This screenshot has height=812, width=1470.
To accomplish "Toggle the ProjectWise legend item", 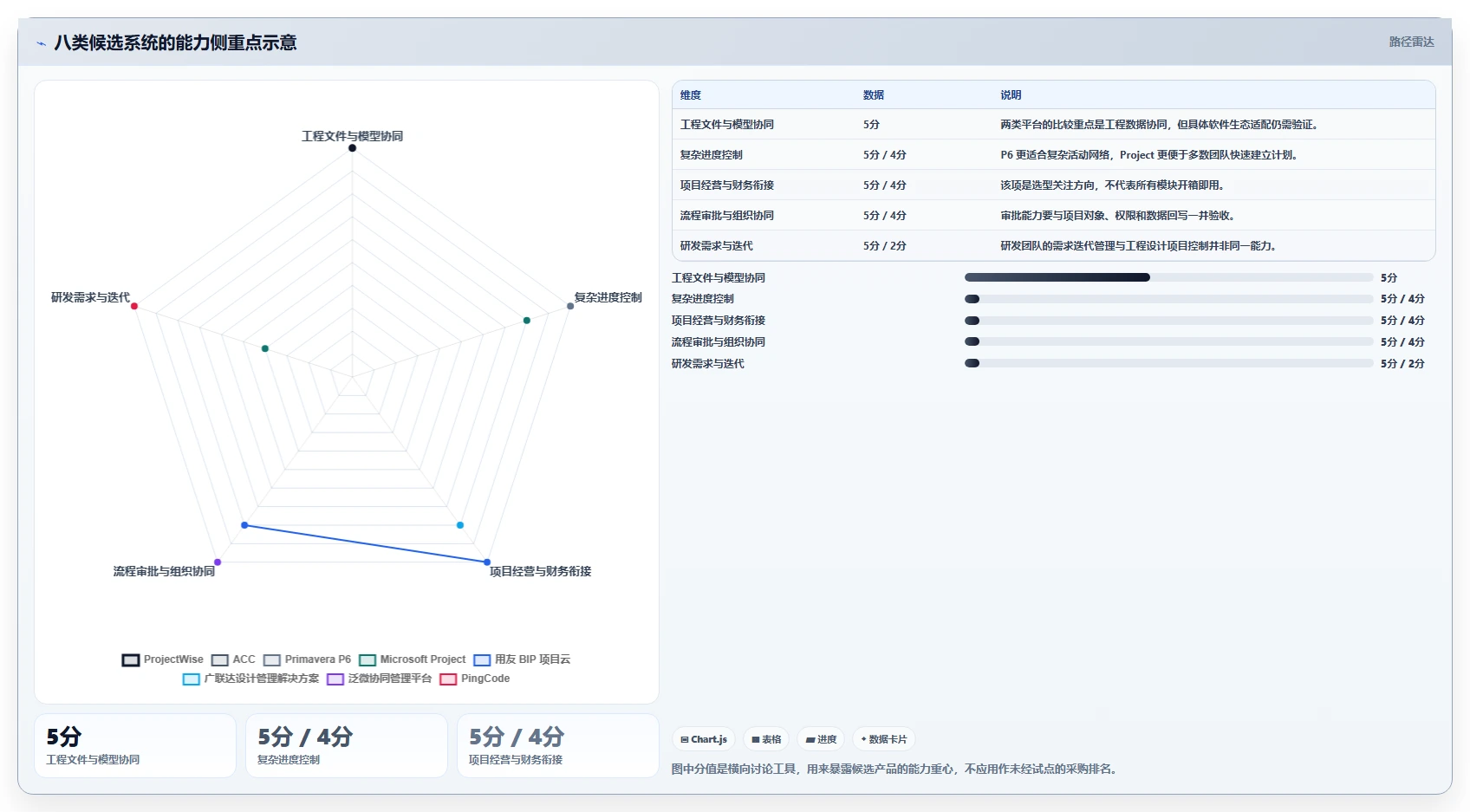I will pos(163,659).
